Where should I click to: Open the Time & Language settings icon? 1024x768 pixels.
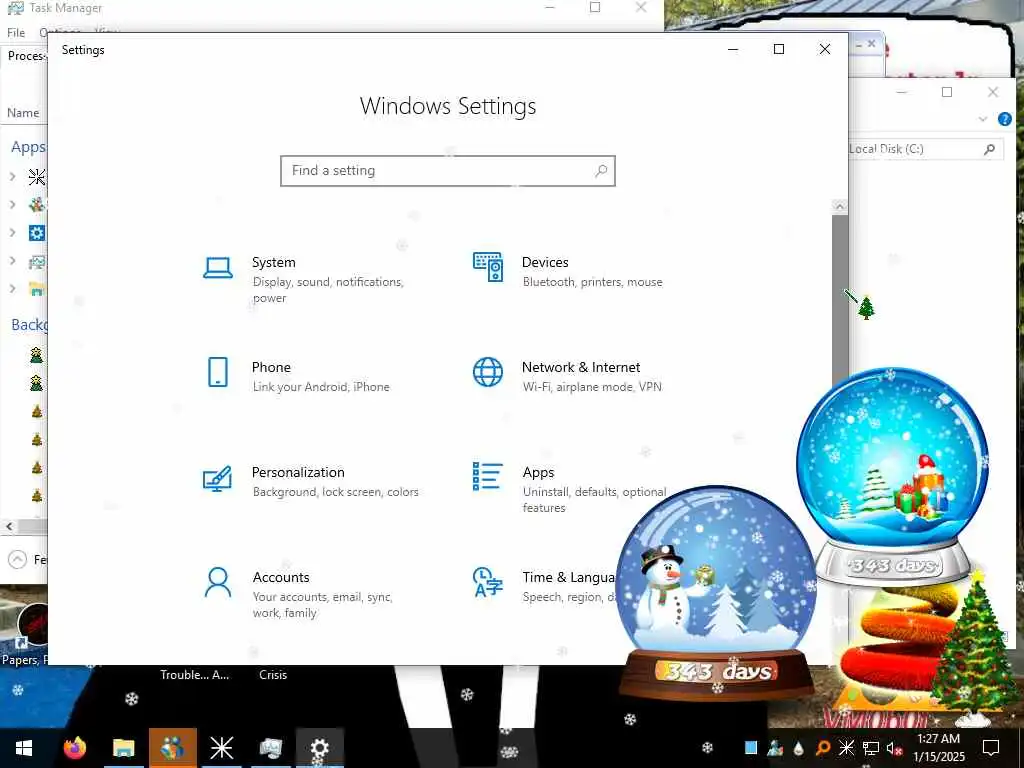pyautogui.click(x=488, y=582)
